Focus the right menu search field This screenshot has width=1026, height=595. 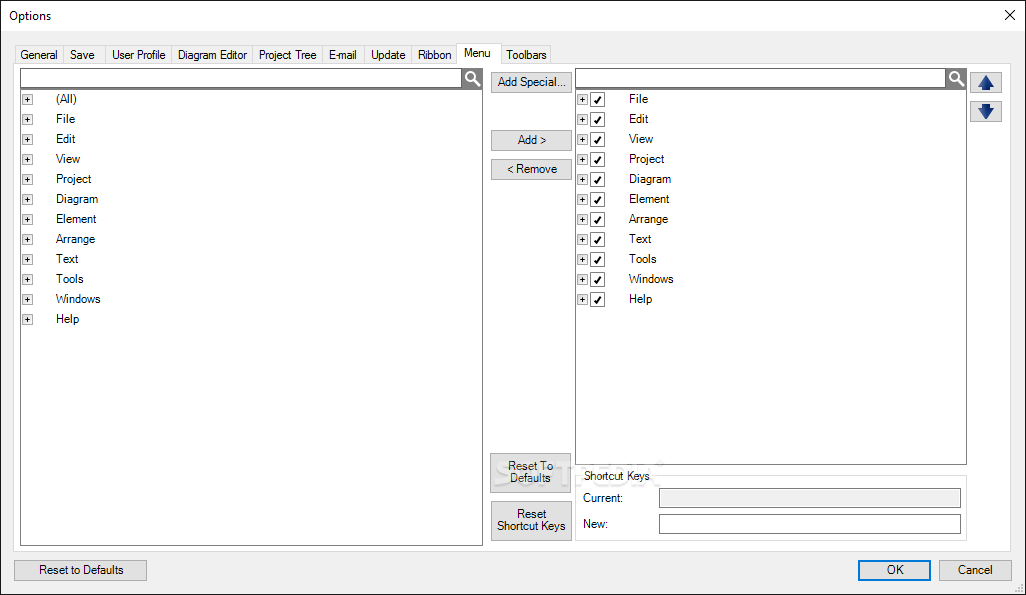(x=761, y=79)
